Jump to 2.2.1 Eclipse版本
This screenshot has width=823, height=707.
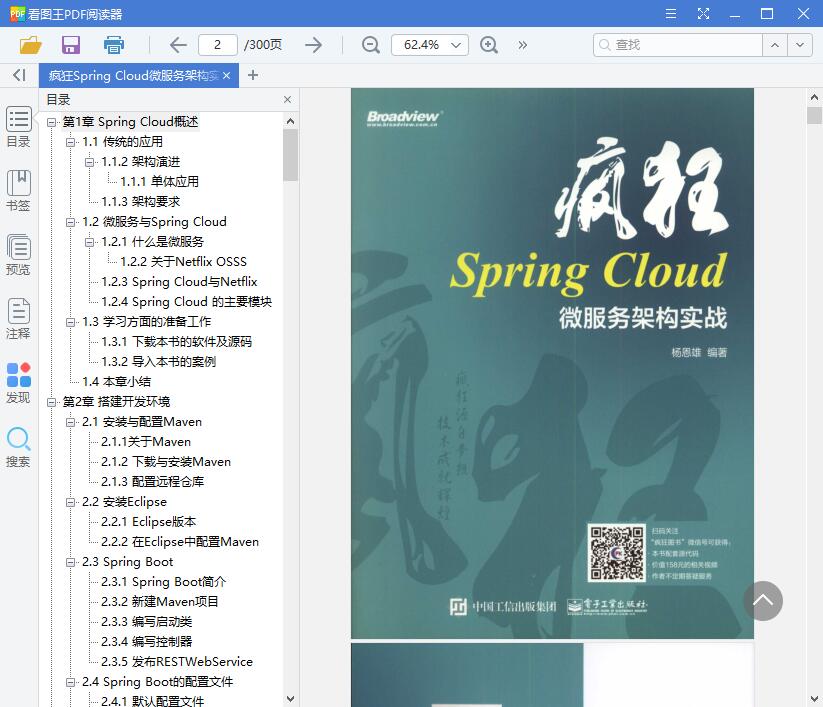(149, 522)
